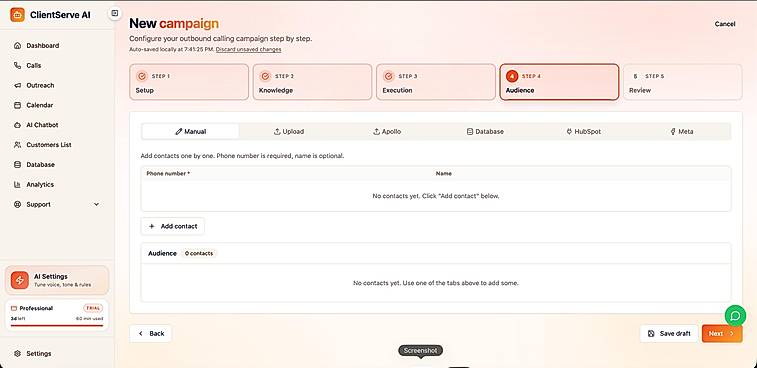Click the TRIAL badge
Viewport: 757px width, 368px height.
pyautogui.click(x=93, y=308)
